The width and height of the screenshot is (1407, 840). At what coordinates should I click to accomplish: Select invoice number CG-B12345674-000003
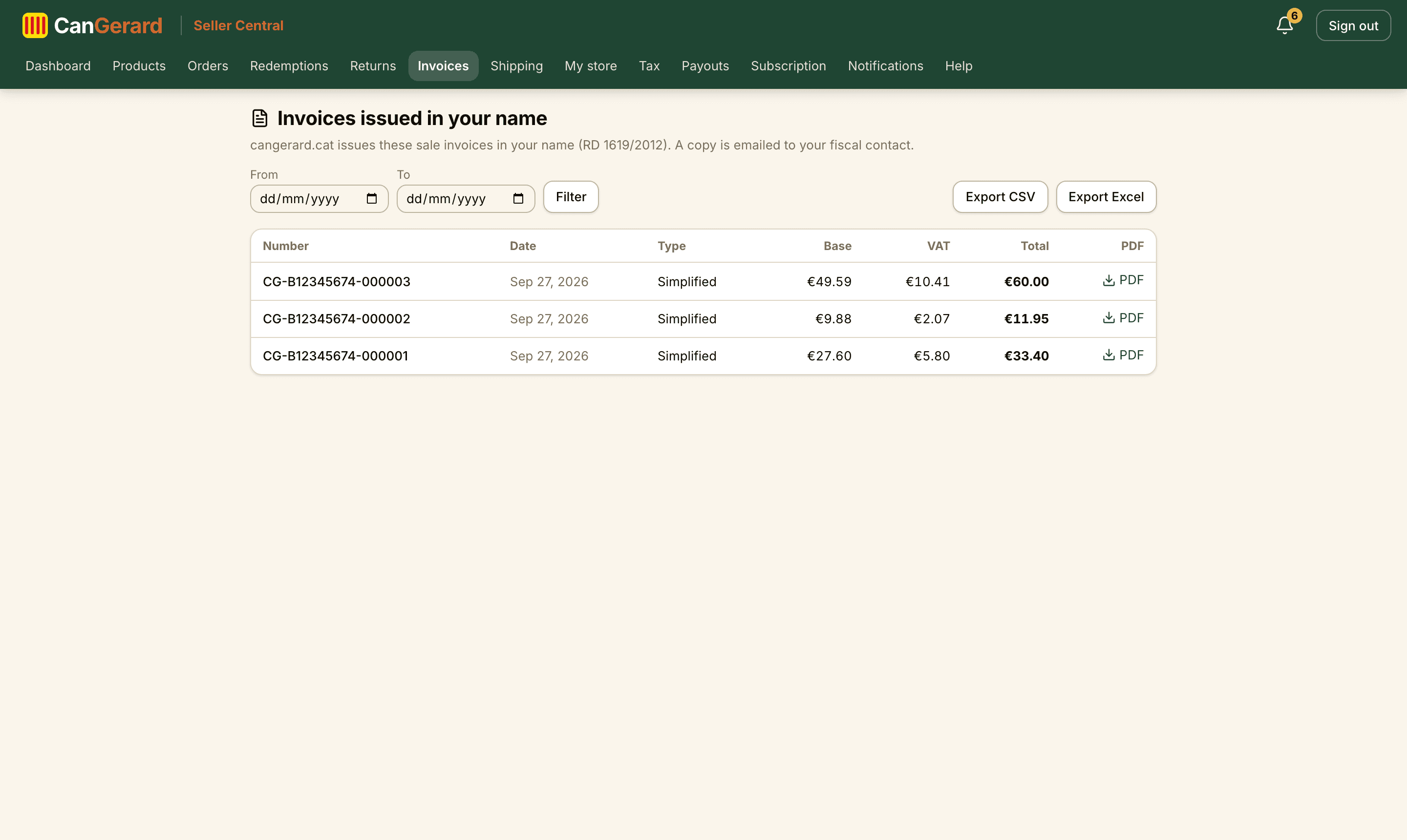(x=336, y=281)
